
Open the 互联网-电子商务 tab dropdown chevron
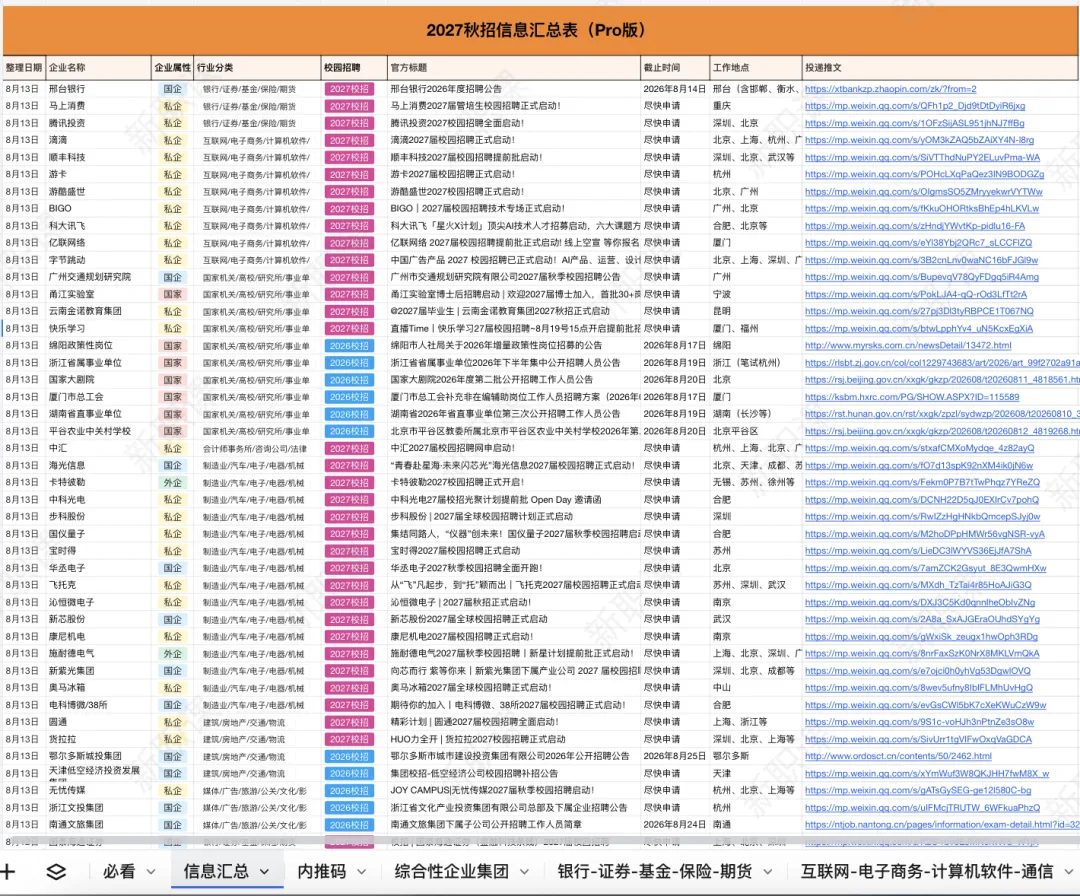[1069, 872]
